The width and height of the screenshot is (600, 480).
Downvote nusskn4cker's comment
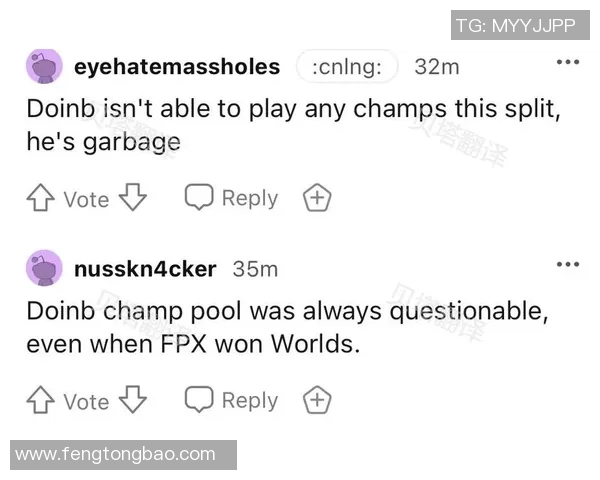132,401
